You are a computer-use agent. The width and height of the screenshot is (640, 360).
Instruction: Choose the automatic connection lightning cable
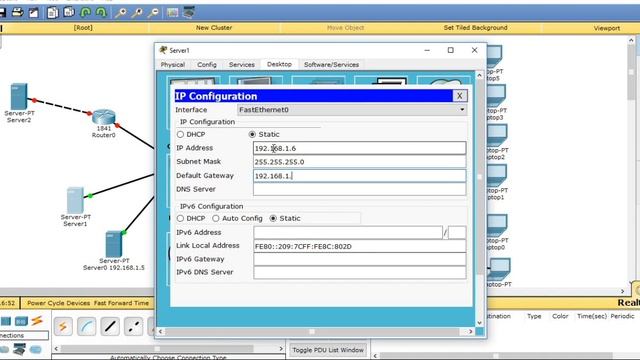63,326
